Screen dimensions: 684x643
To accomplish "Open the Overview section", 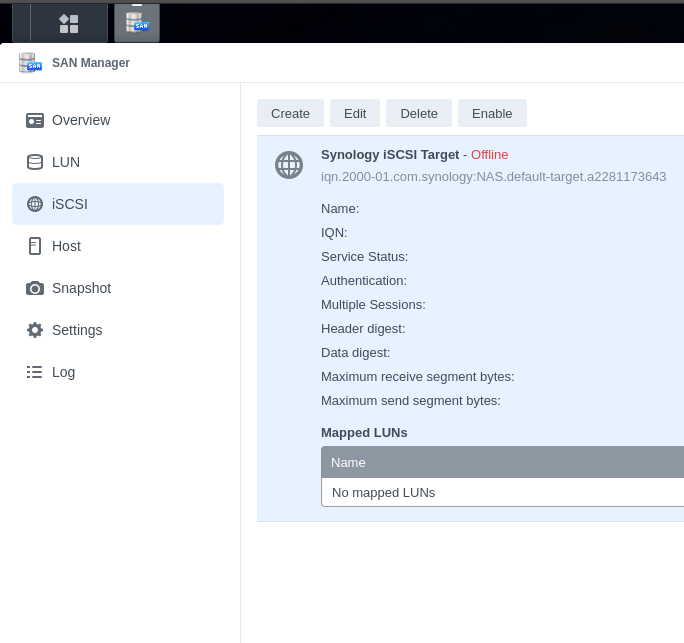I will 118,120.
